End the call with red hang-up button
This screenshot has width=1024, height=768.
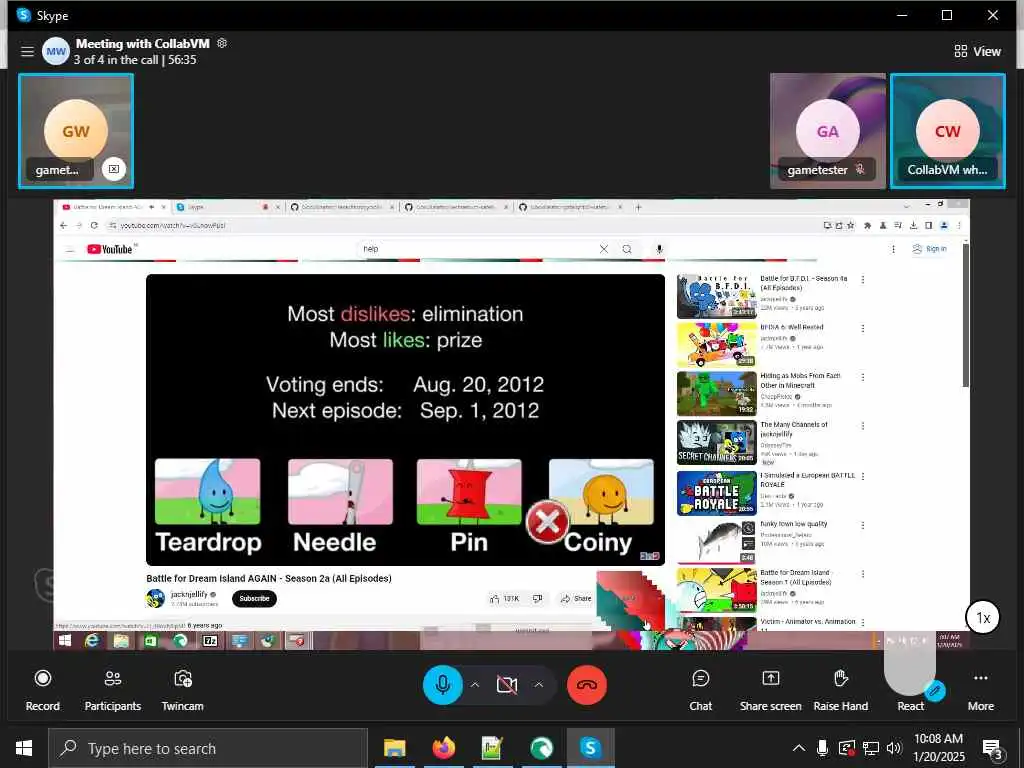pos(586,684)
